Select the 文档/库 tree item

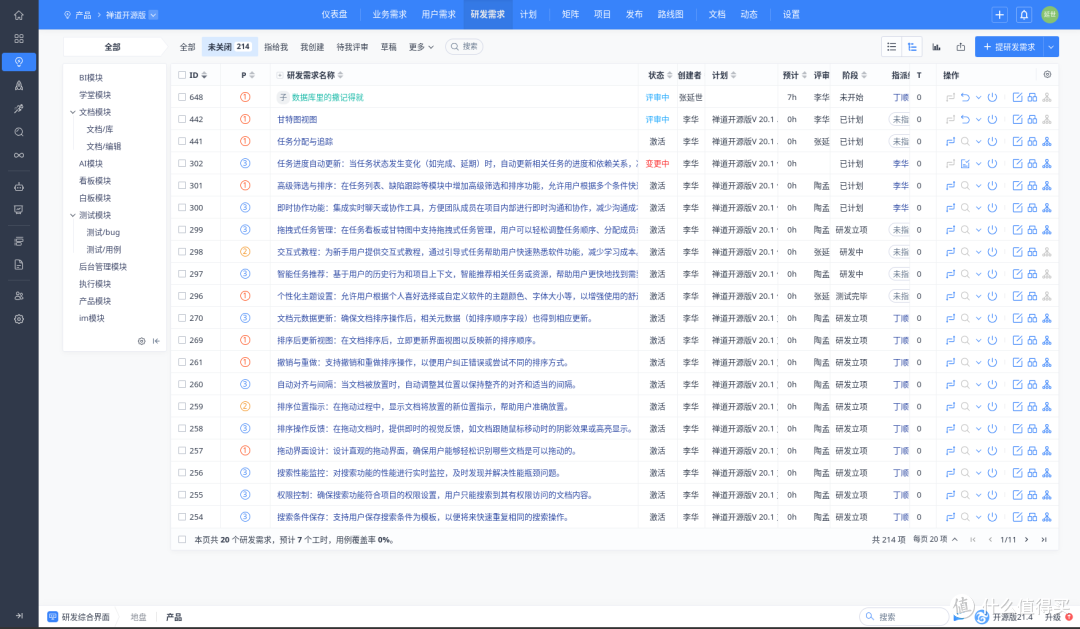pyautogui.click(x=100, y=130)
